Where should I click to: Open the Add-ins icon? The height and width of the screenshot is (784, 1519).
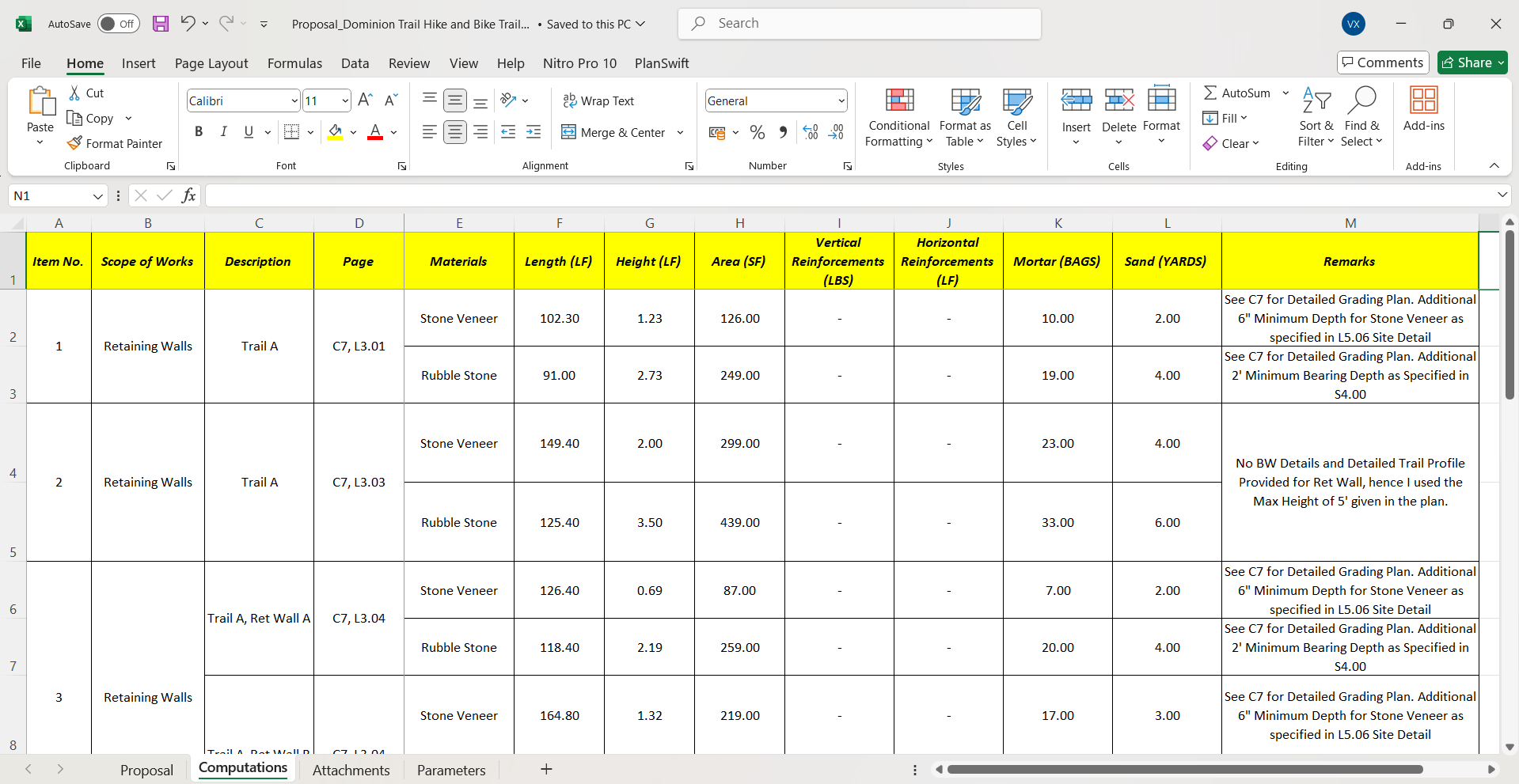pos(1423,100)
